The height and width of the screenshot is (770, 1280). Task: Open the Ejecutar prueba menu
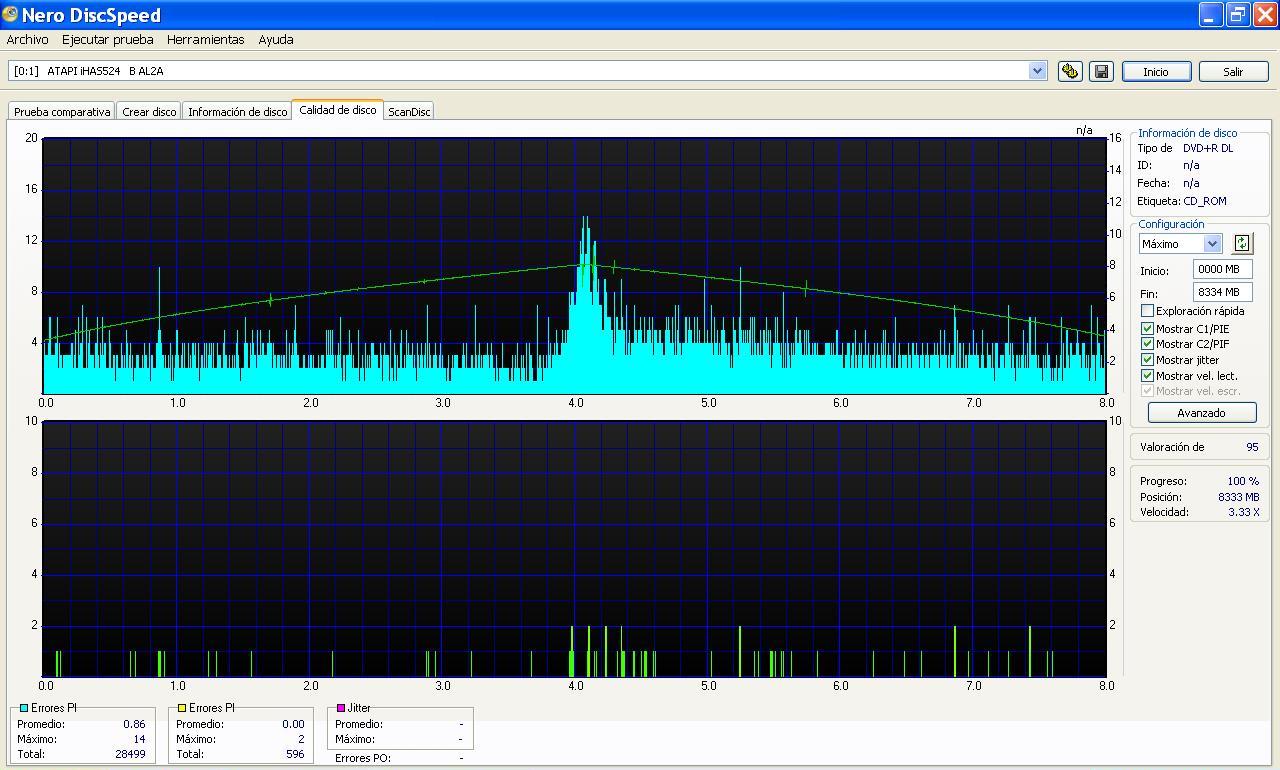coord(107,40)
